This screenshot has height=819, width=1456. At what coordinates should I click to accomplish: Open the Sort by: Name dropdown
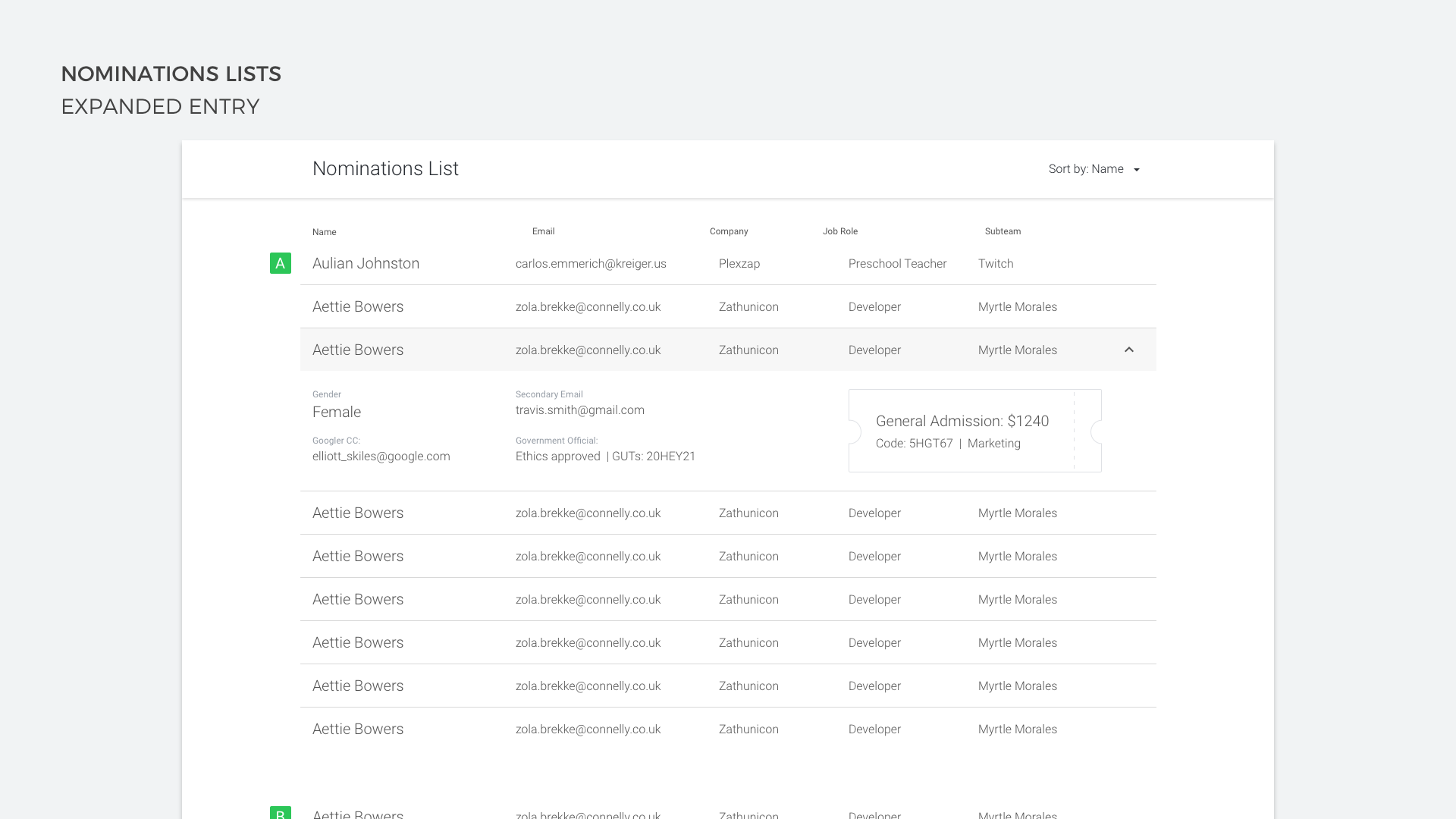pos(1094,169)
